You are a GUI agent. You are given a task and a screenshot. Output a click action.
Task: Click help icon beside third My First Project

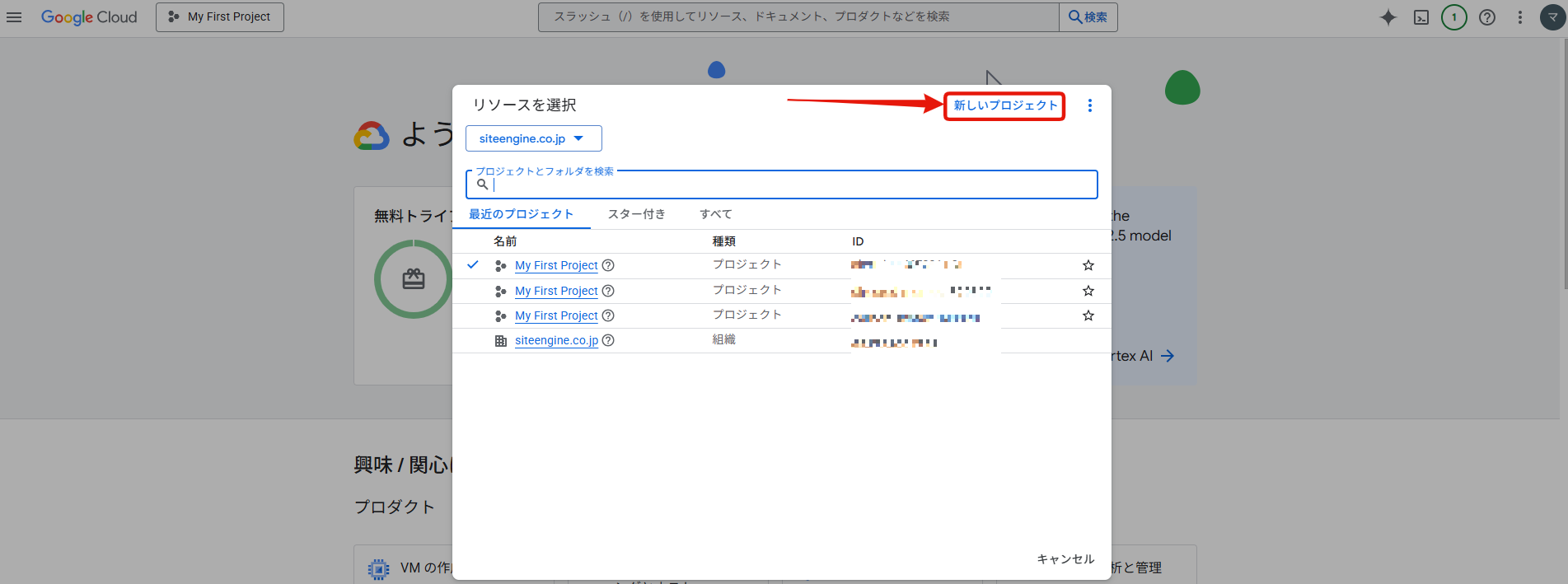(x=608, y=315)
